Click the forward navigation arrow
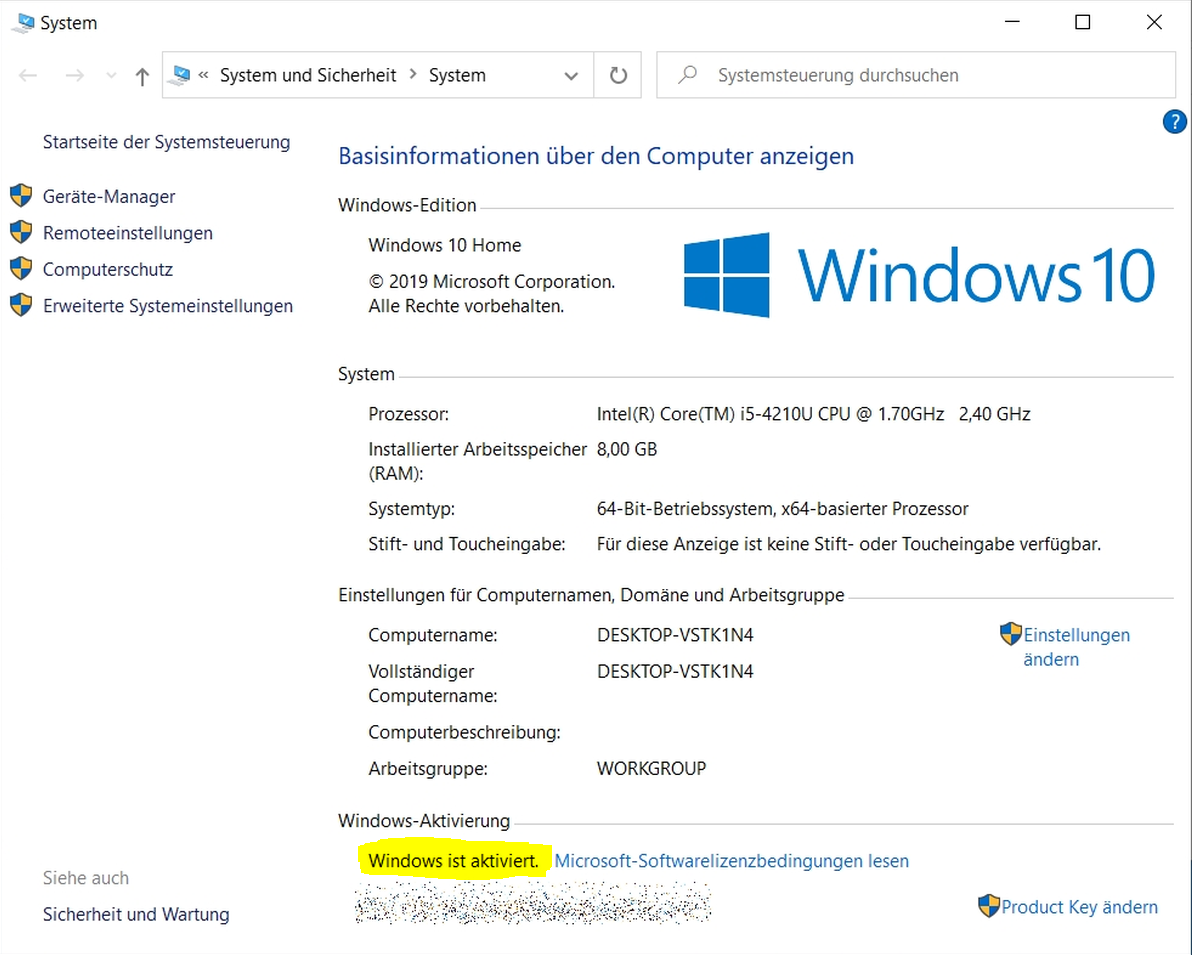 [x=74, y=75]
